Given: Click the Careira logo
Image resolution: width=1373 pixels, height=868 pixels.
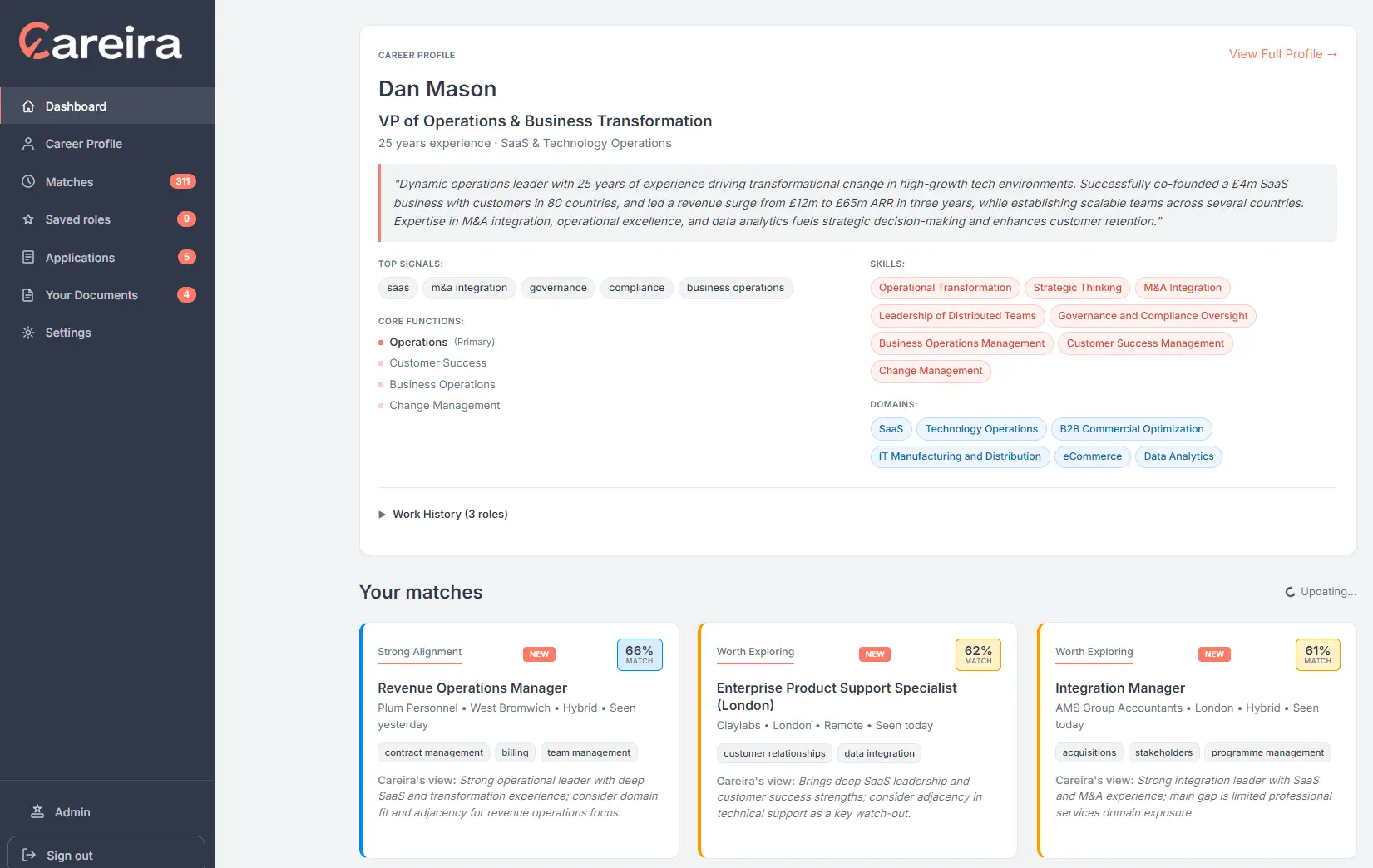Looking at the screenshot, I should click(101, 42).
